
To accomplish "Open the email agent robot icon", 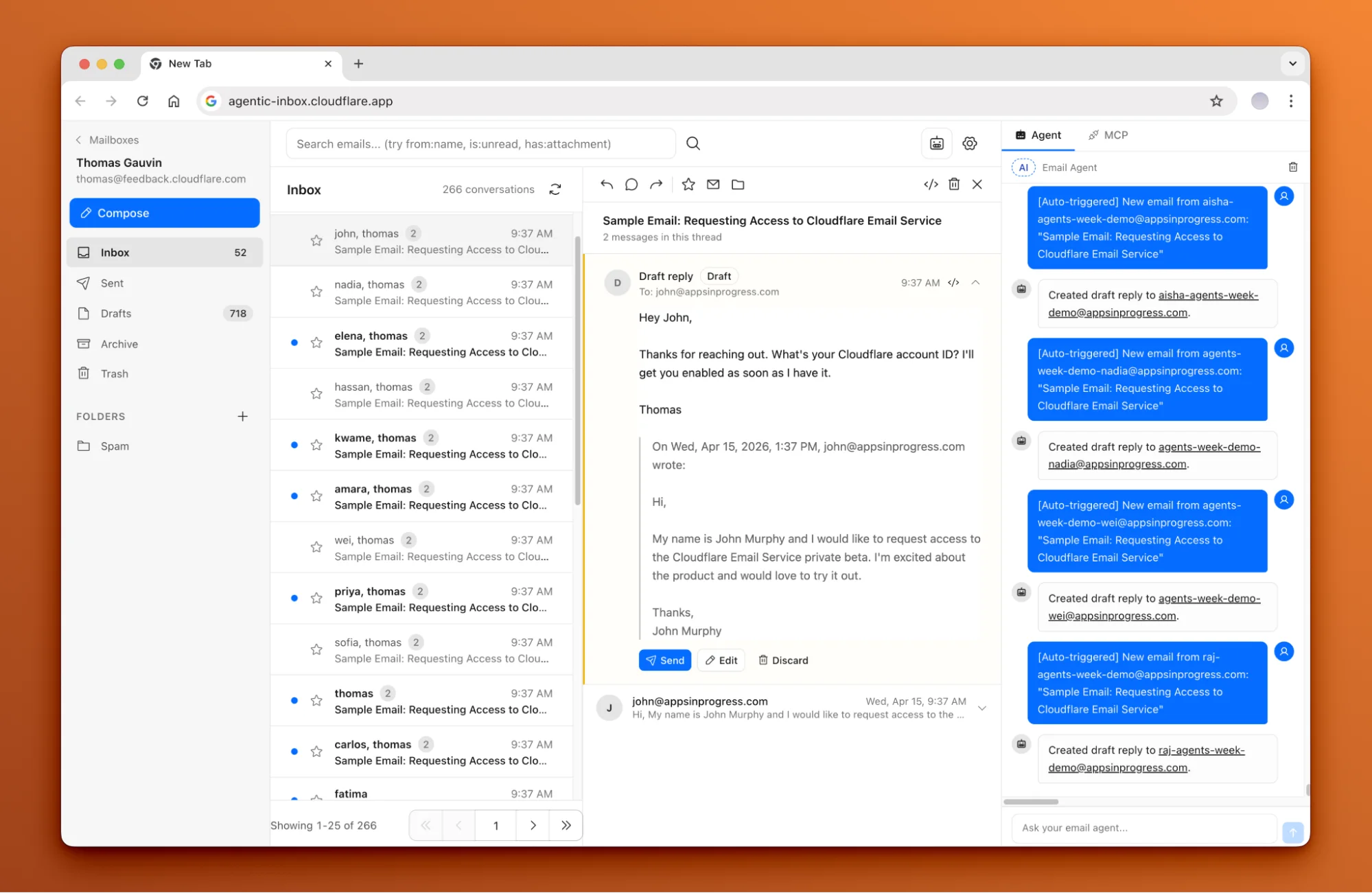I will tap(936, 143).
